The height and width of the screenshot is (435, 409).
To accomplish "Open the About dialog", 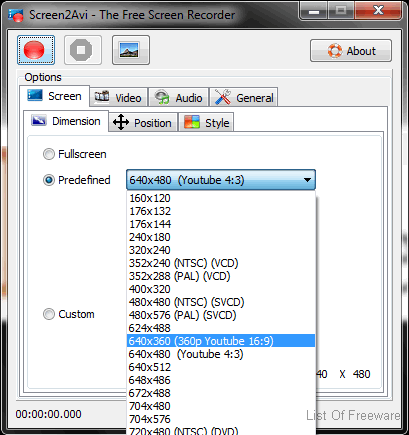I will (x=351, y=51).
